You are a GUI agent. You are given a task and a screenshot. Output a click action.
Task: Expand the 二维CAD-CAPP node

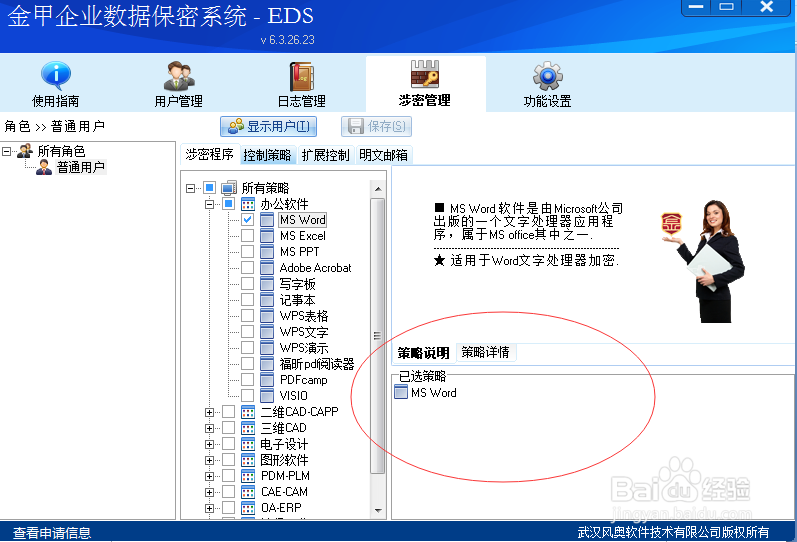(209, 412)
